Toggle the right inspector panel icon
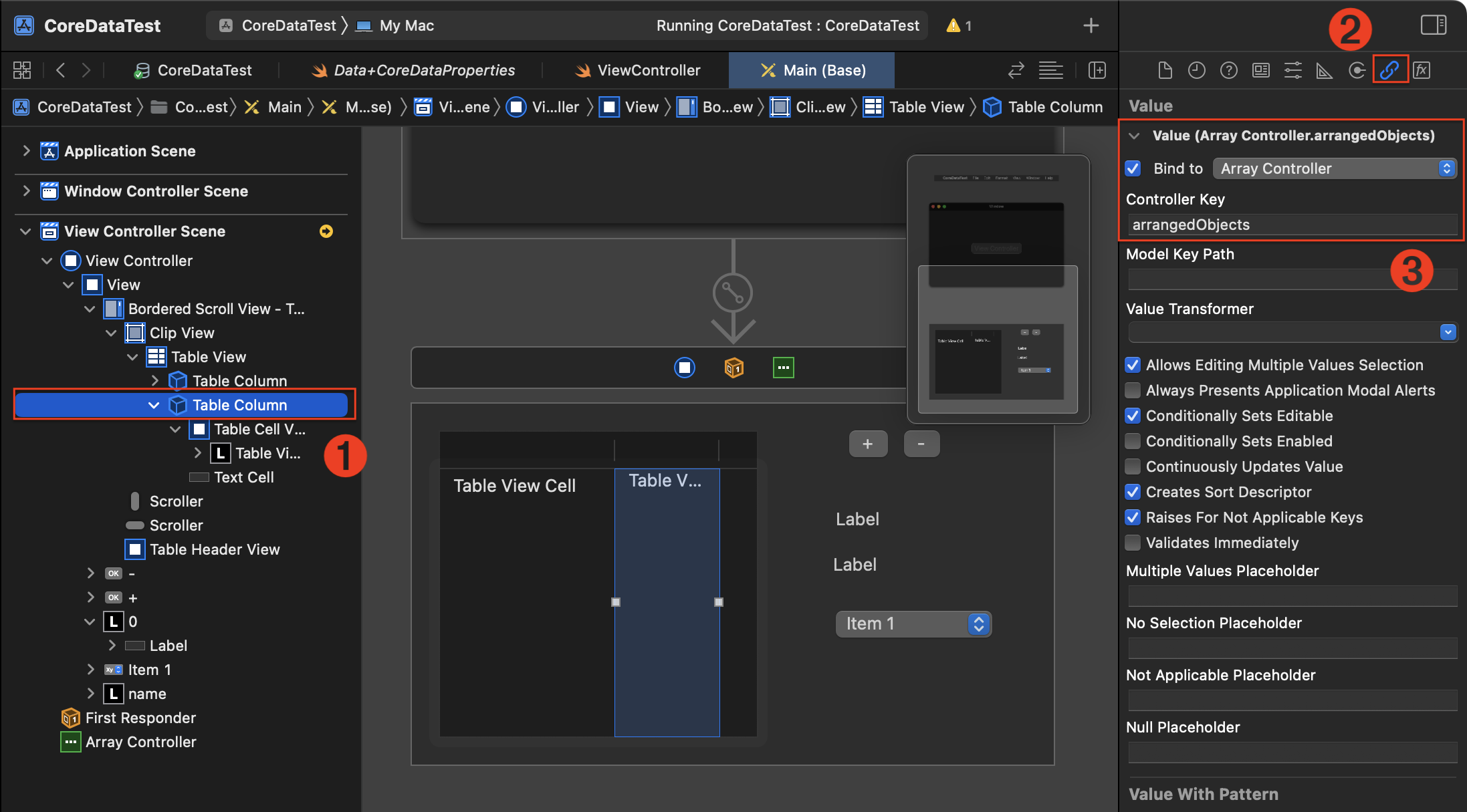Image resolution: width=1467 pixels, height=812 pixels. (x=1433, y=25)
